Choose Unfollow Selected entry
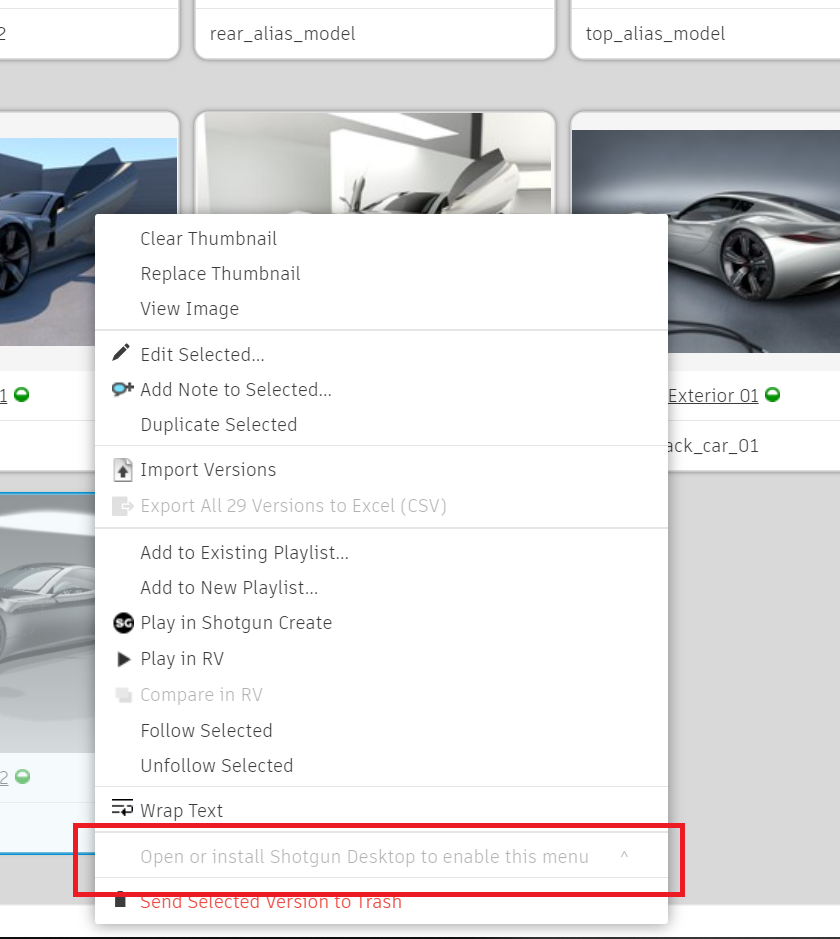 [217, 766]
